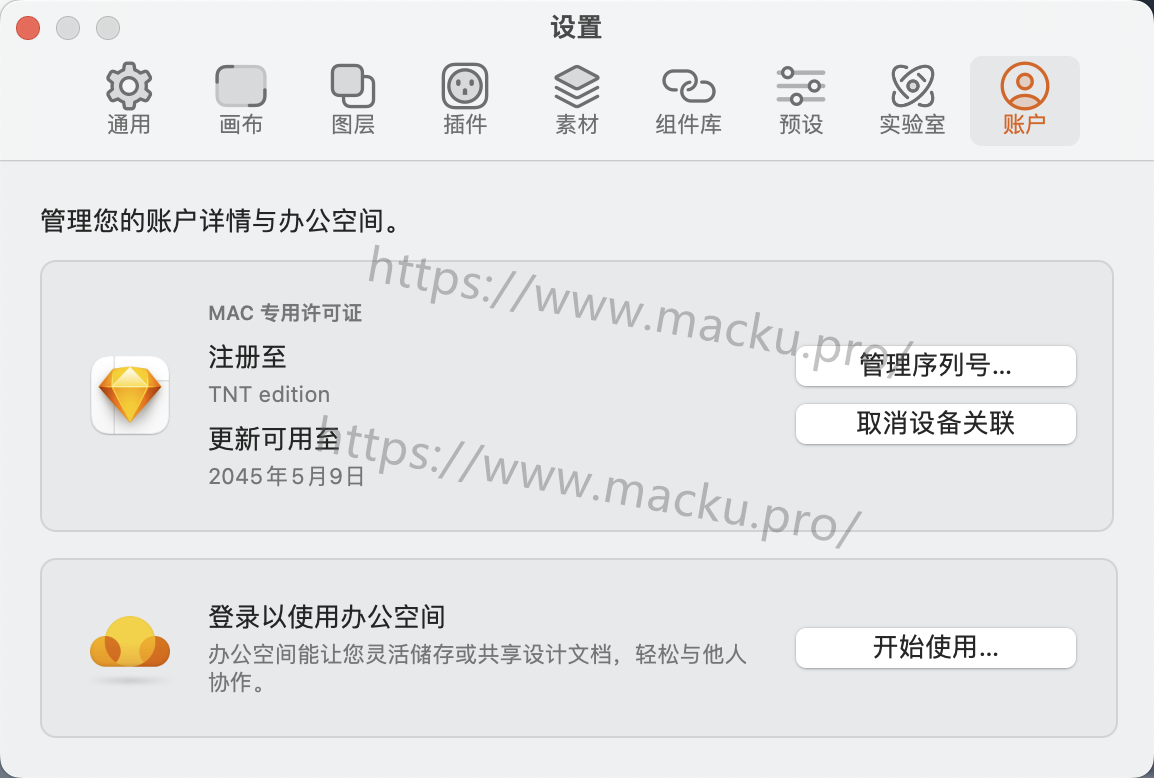Viewport: 1154px width, 778px height.
Task: Click the 预设 tab label text
Action: [801, 124]
